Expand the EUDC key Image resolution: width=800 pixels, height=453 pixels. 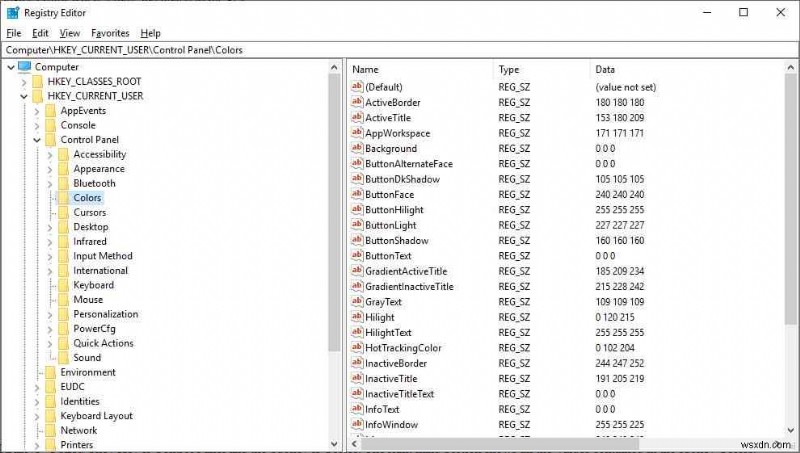point(37,387)
